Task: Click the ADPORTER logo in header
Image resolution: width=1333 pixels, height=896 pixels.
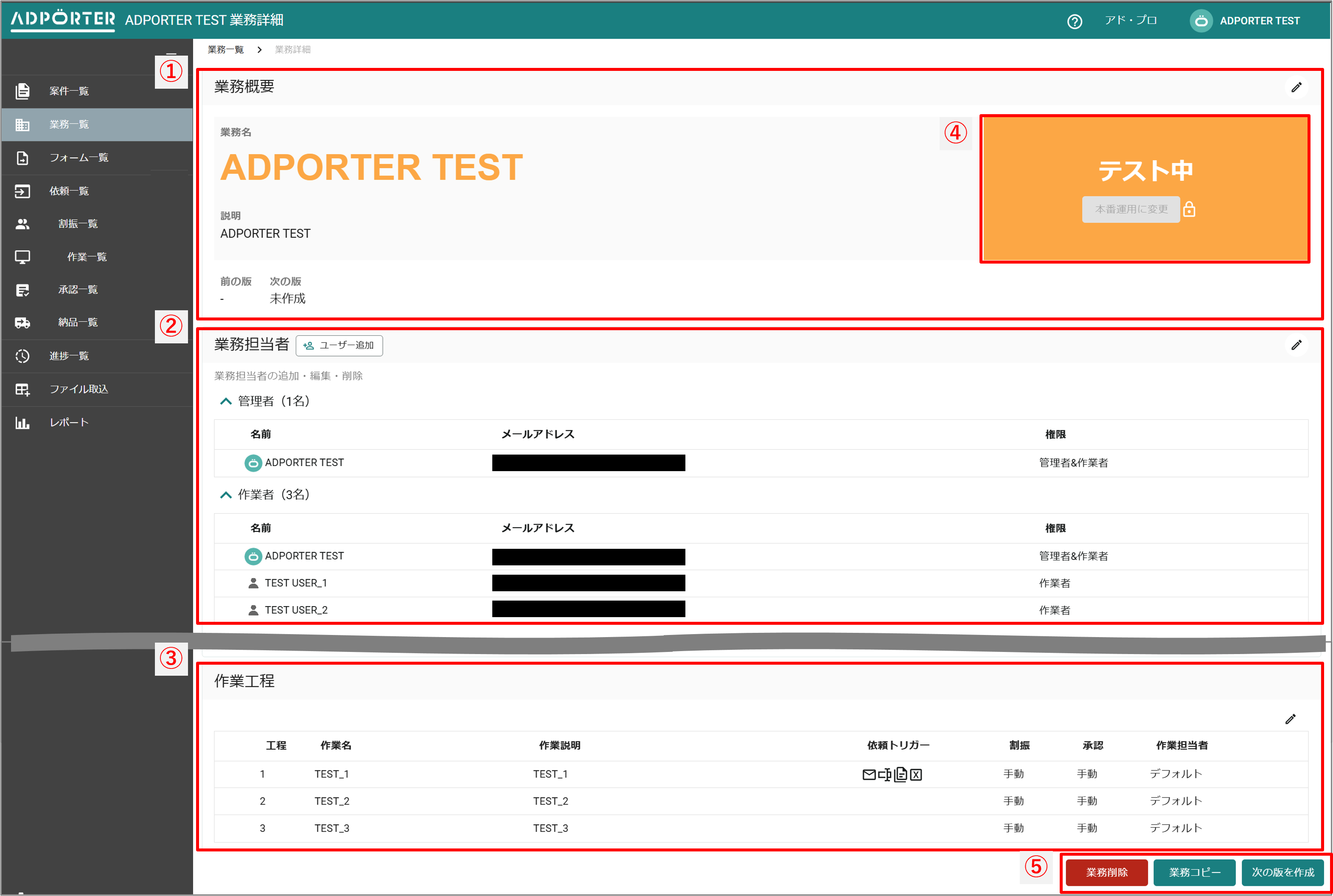Action: [x=63, y=20]
